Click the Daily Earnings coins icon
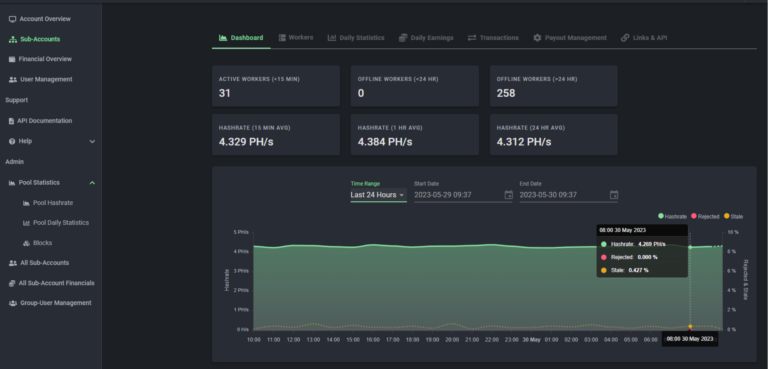This screenshot has width=768, height=369. click(x=403, y=38)
